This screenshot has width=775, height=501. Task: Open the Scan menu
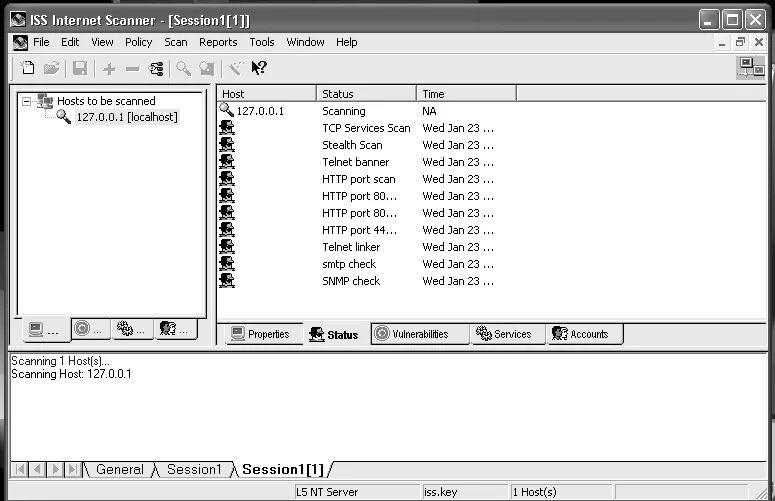[175, 42]
